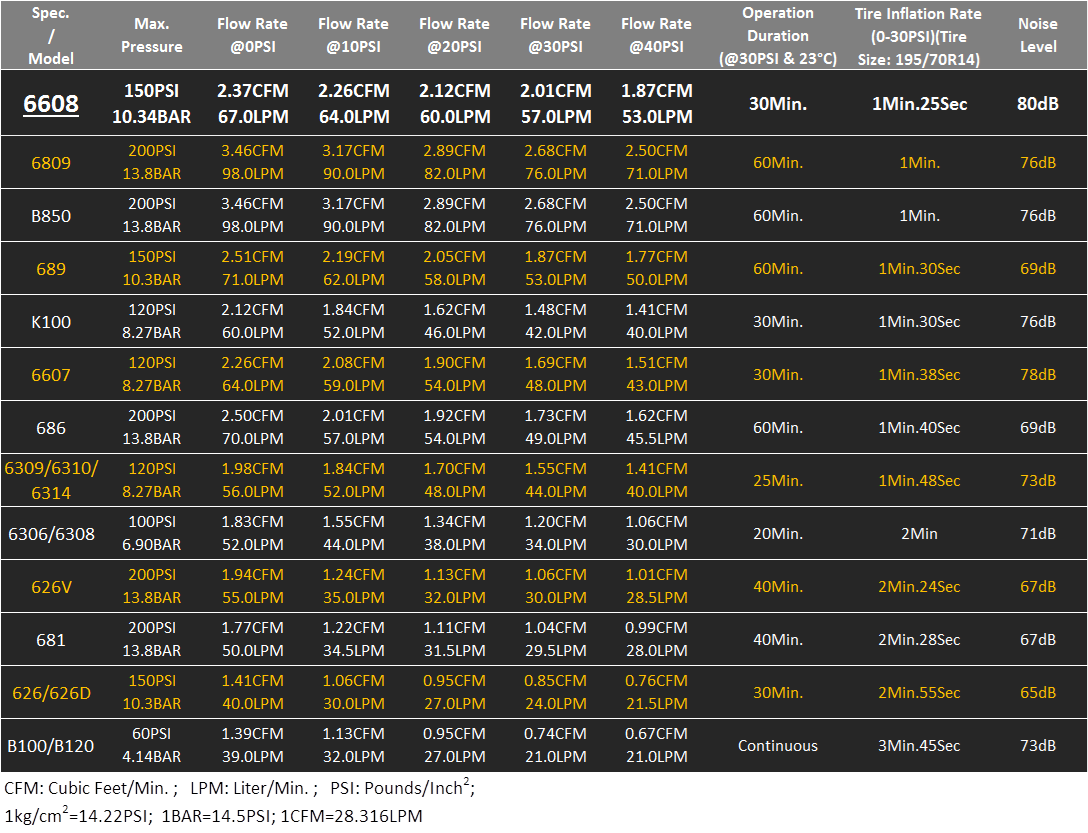The width and height of the screenshot is (1088, 833).
Task: Select the Flow Rate @40PSI header
Action: point(656,35)
